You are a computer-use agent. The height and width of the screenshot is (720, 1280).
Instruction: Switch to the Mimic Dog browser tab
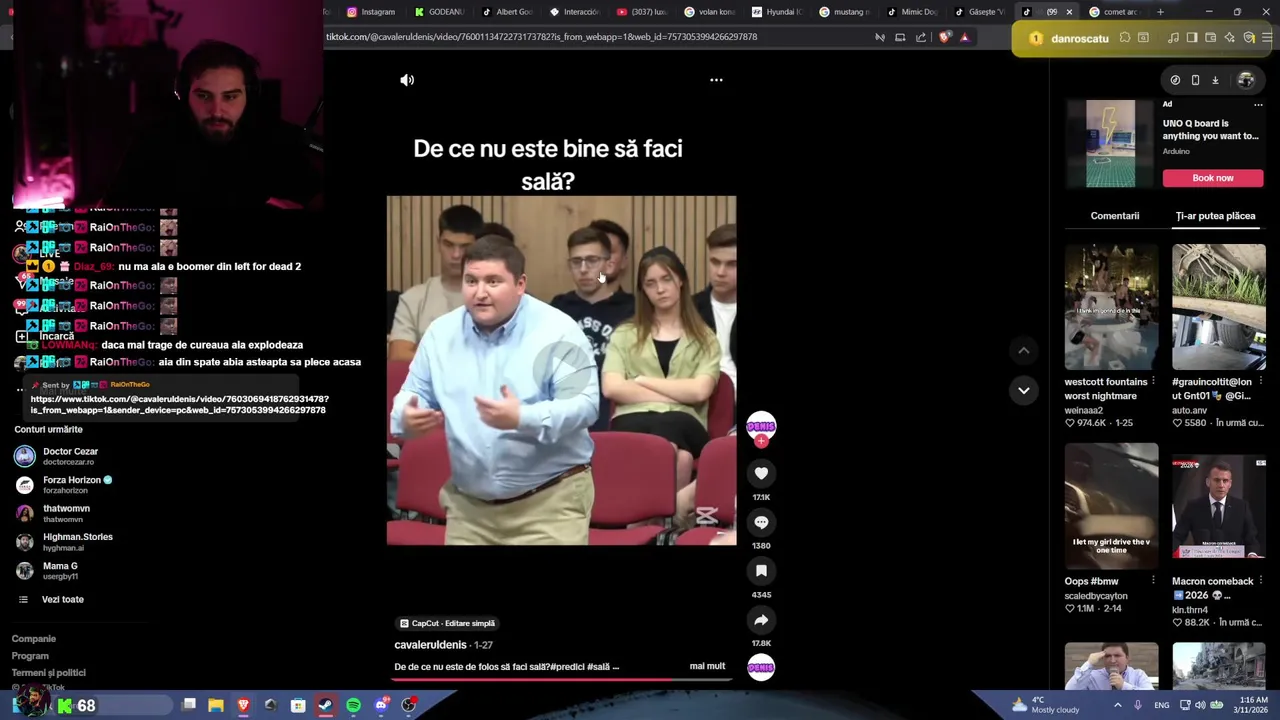pyautogui.click(x=912, y=12)
